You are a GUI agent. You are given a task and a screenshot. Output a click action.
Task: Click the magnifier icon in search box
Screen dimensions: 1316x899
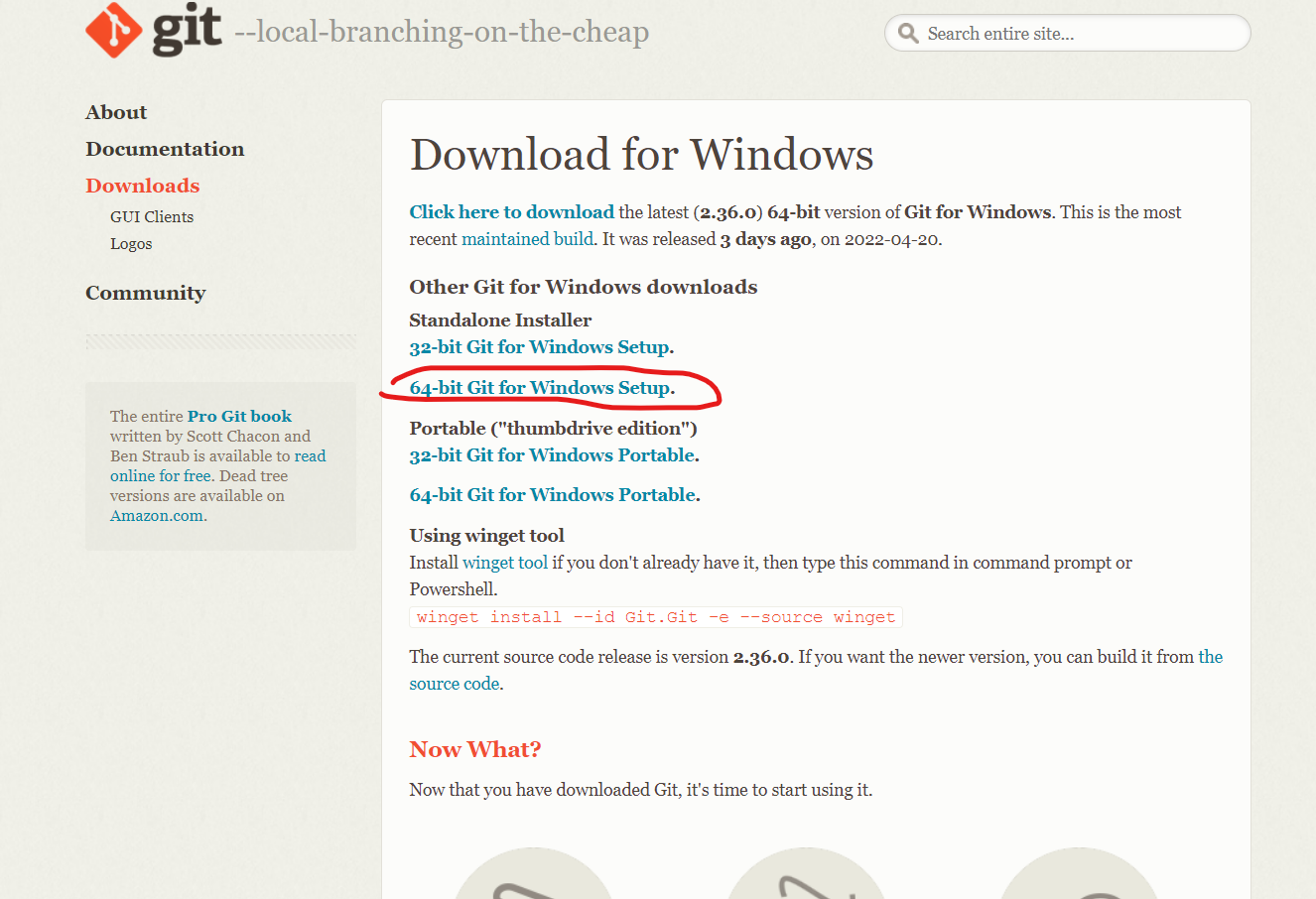tap(907, 34)
